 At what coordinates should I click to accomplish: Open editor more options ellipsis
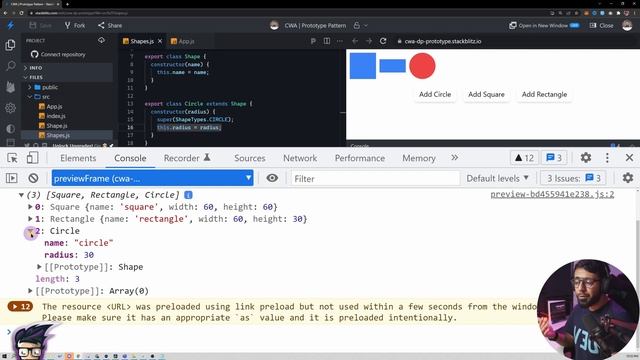[340, 41]
